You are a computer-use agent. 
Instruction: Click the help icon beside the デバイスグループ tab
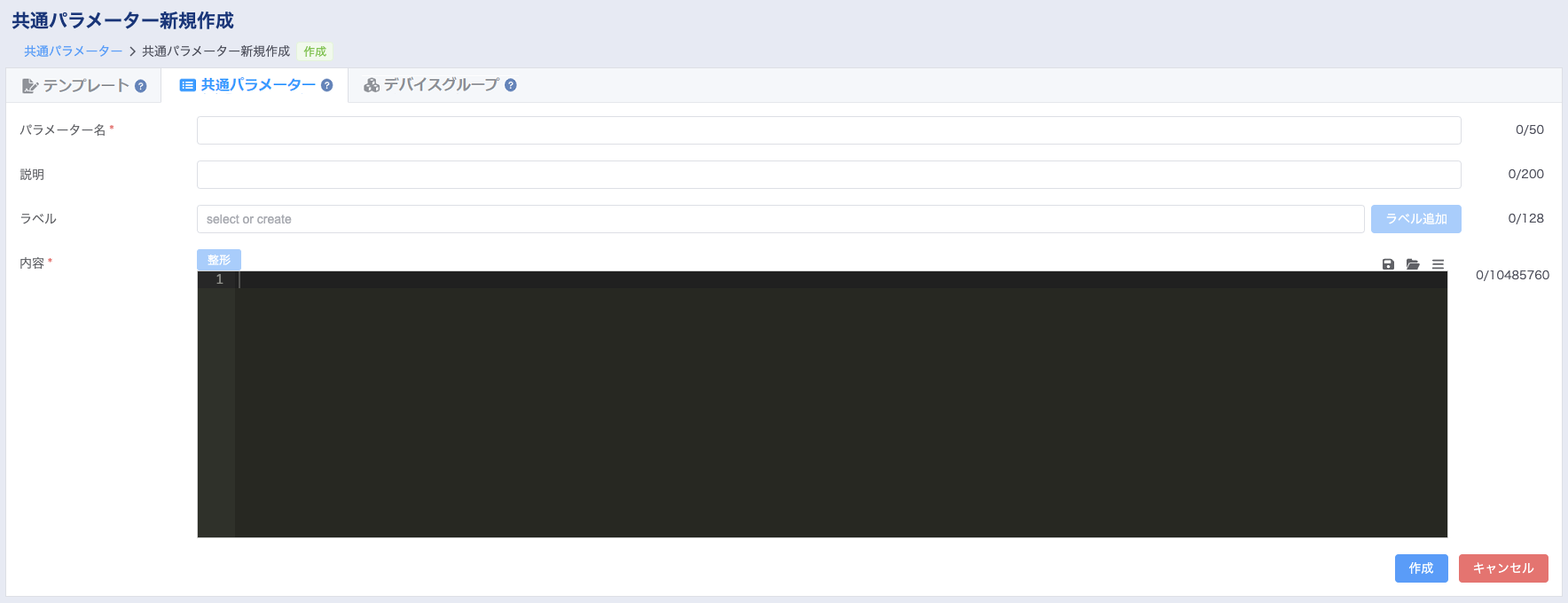[x=510, y=85]
